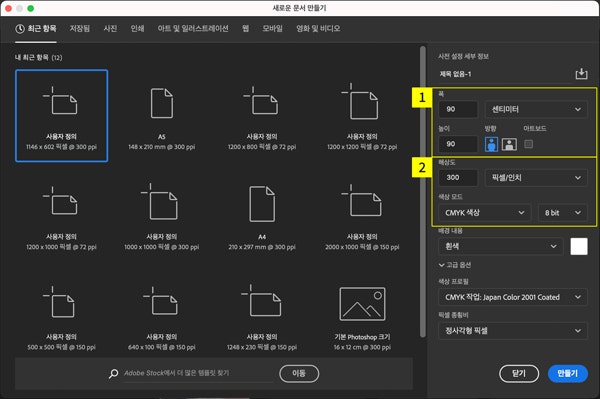The image size is (600, 399).
Task: Open the 정사각형 픽셀 aspect ratio dropdown
Action: click(x=513, y=331)
